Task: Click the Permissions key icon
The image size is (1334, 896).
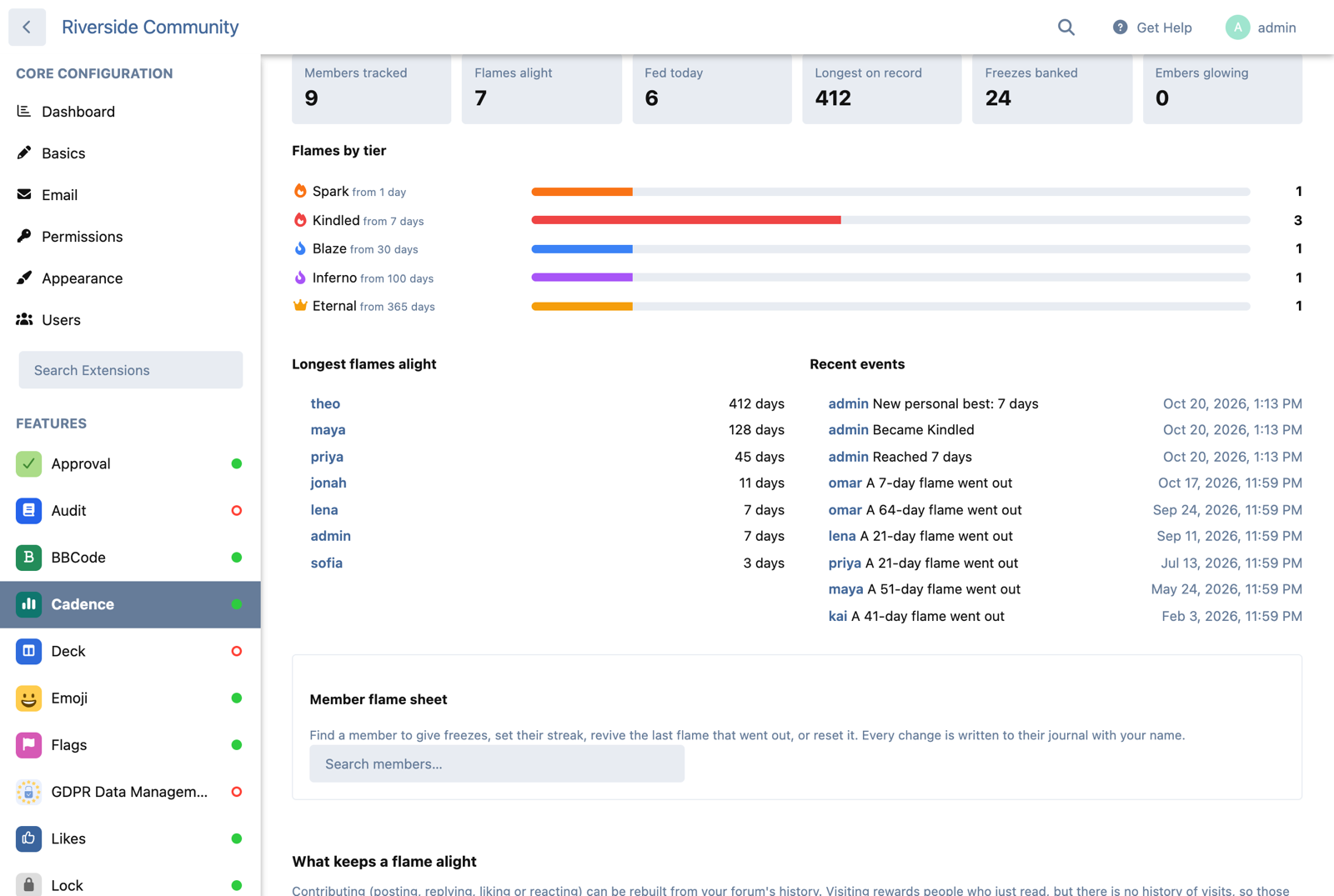Action: [x=24, y=236]
